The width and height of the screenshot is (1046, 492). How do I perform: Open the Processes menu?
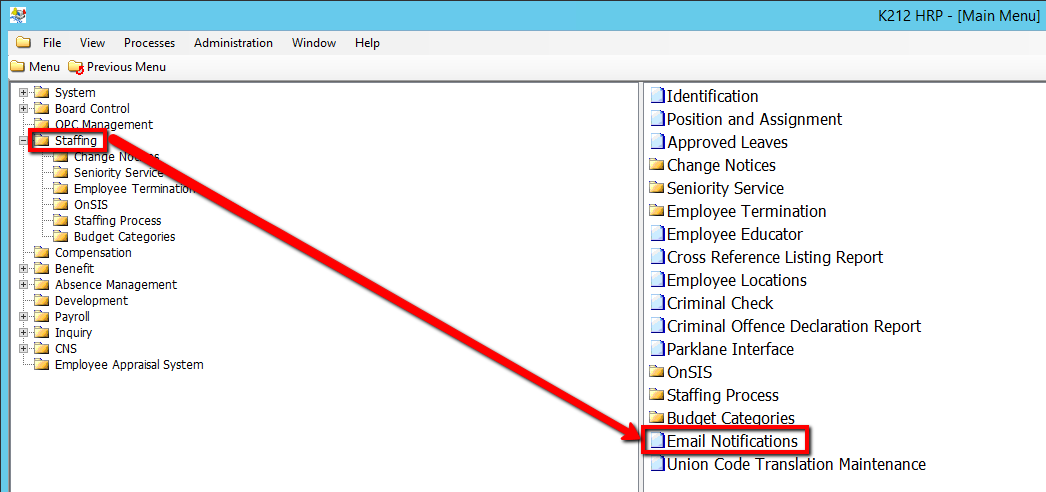pyautogui.click(x=149, y=43)
